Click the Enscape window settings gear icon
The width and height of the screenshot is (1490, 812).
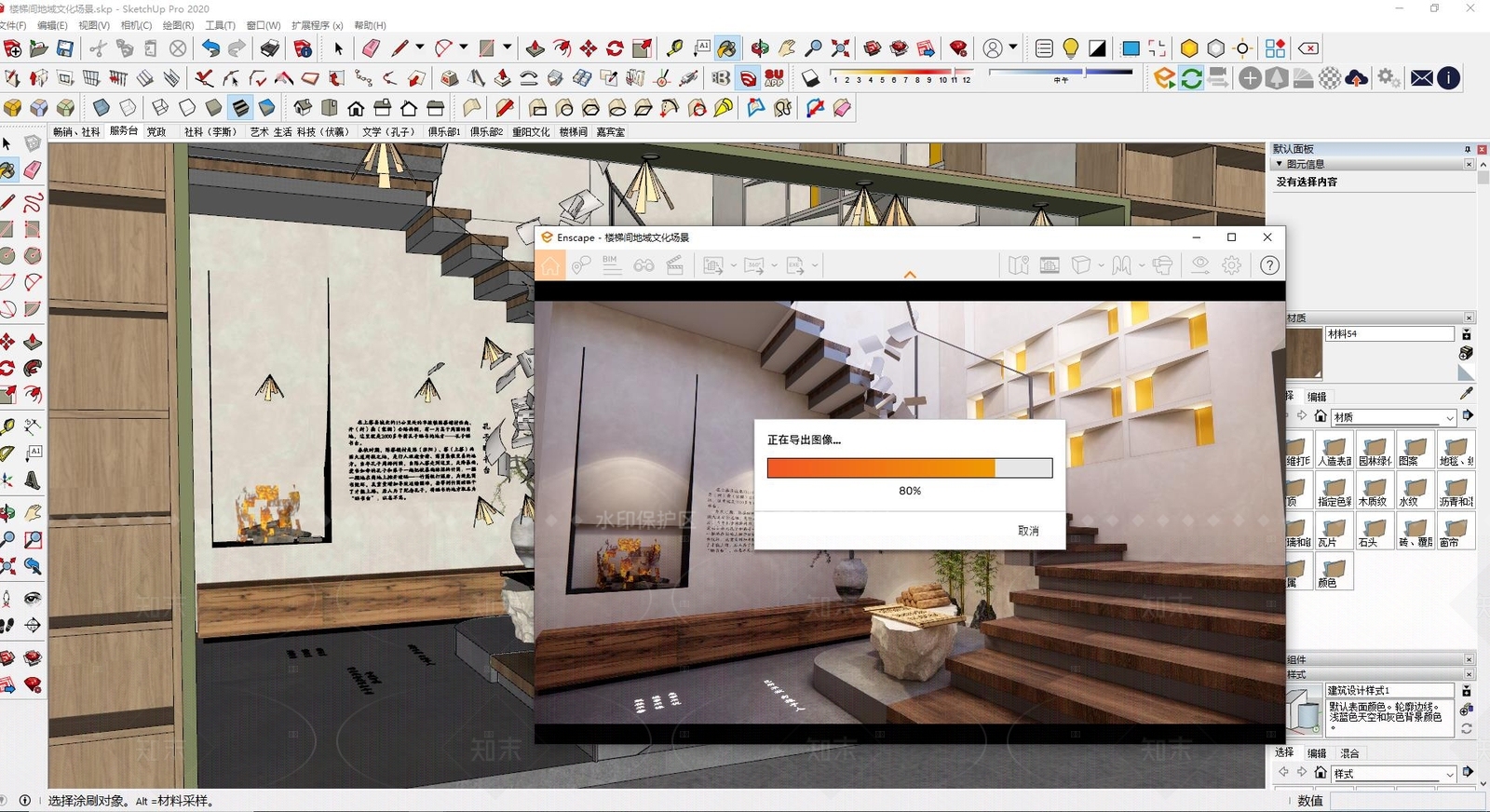tap(1232, 265)
